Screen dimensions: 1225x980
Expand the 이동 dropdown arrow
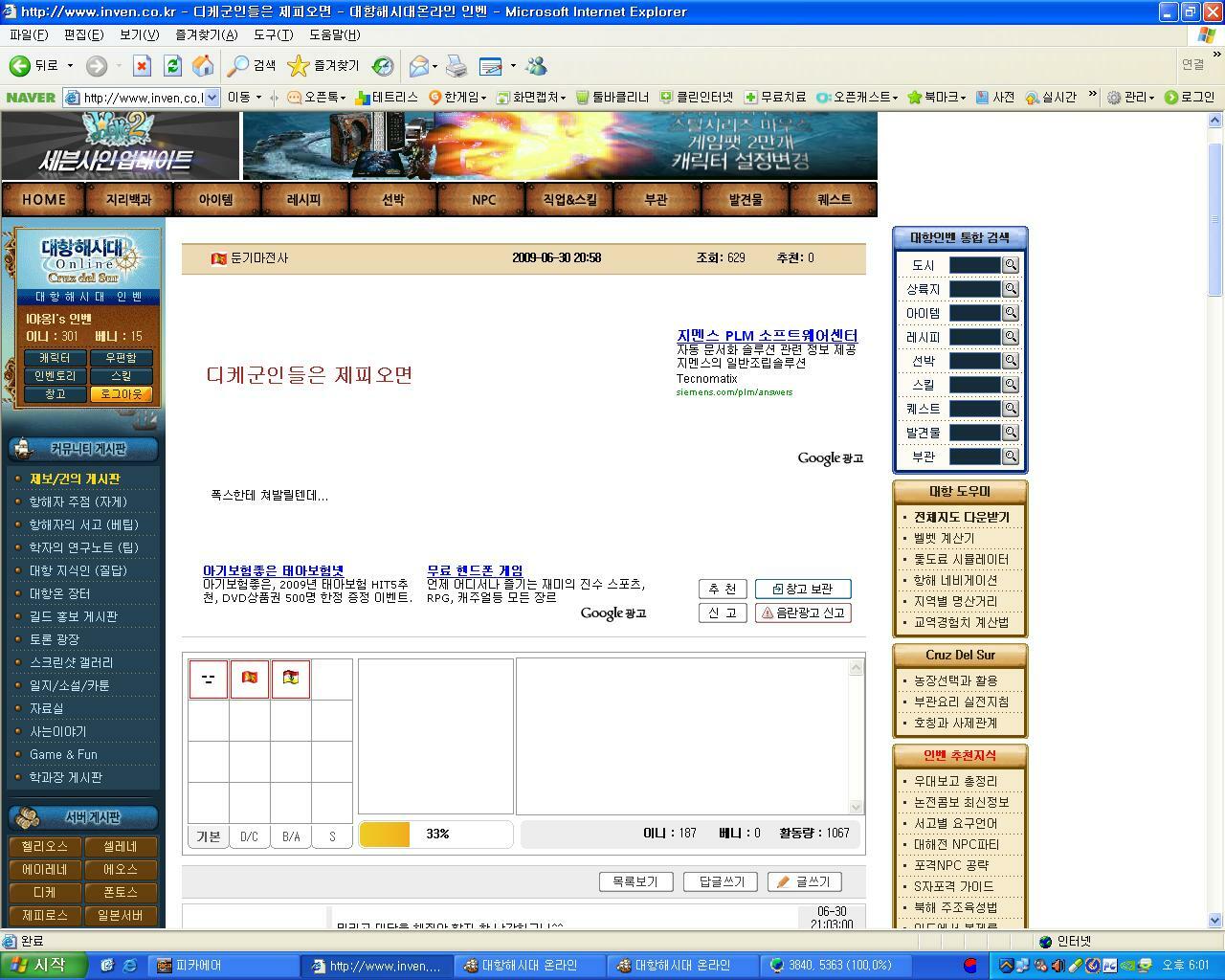tap(258, 98)
